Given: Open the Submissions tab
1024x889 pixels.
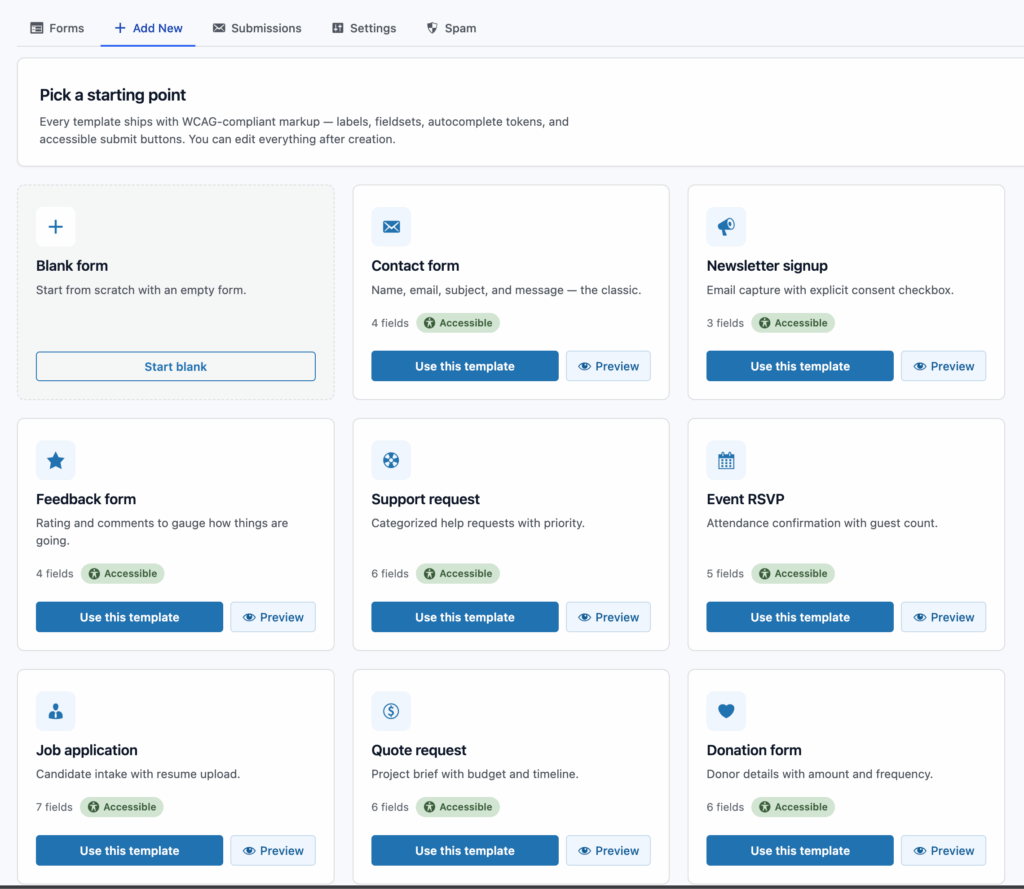Looking at the screenshot, I should pos(257,28).
